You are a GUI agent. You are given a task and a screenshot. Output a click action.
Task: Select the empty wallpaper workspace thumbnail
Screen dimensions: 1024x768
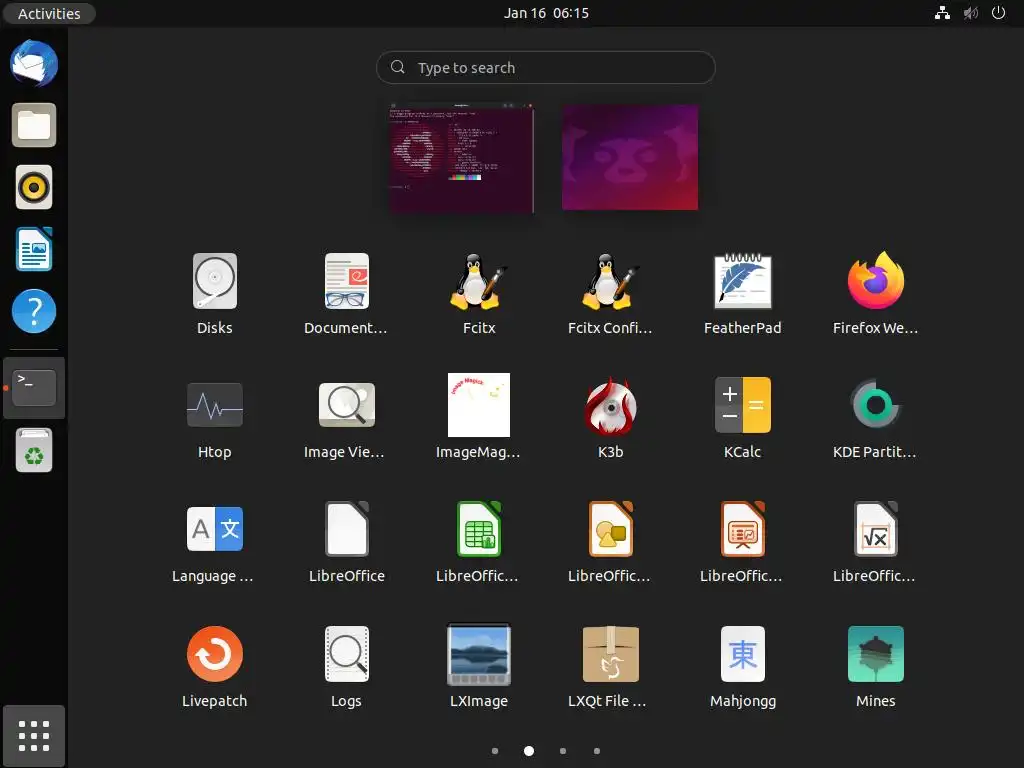click(x=630, y=157)
